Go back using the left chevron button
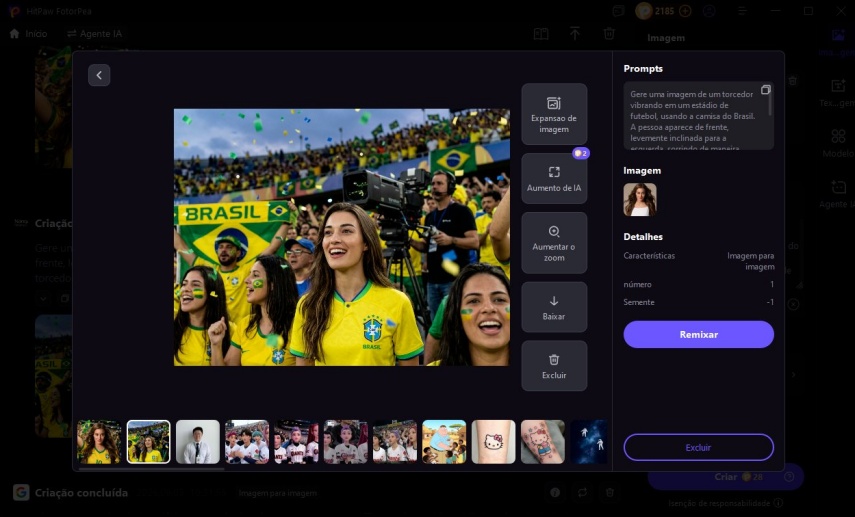Screen dimensions: 855x517 [99, 75]
